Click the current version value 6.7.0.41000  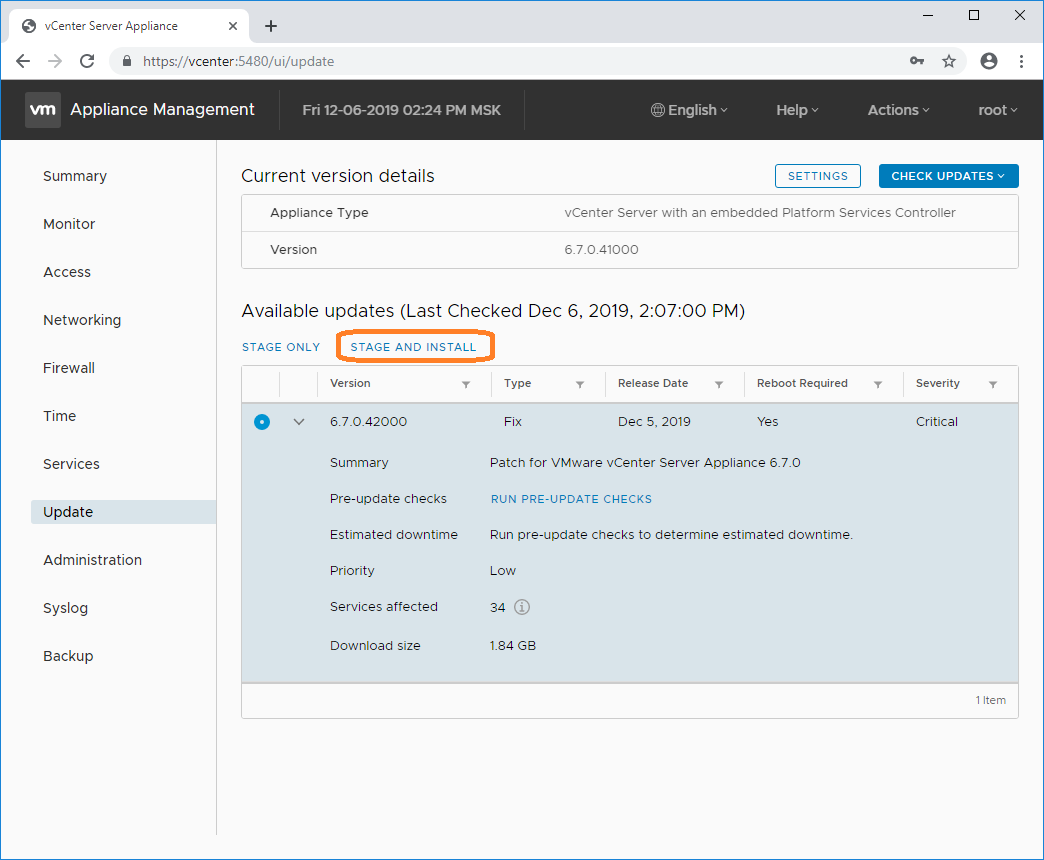[x=601, y=250]
